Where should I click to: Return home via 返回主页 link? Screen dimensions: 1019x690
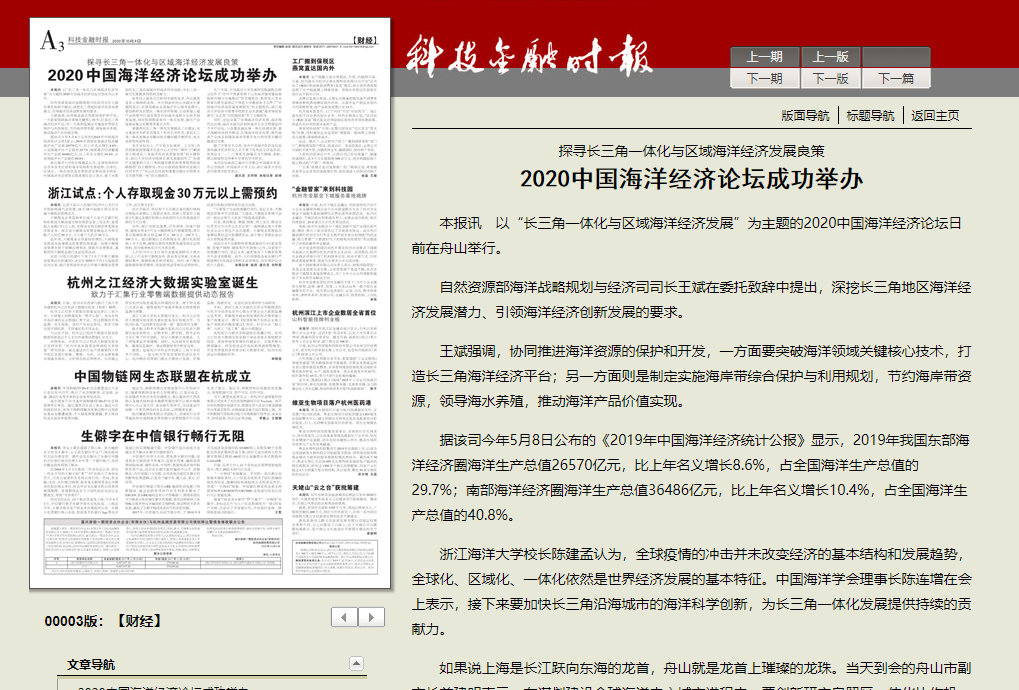click(x=935, y=116)
